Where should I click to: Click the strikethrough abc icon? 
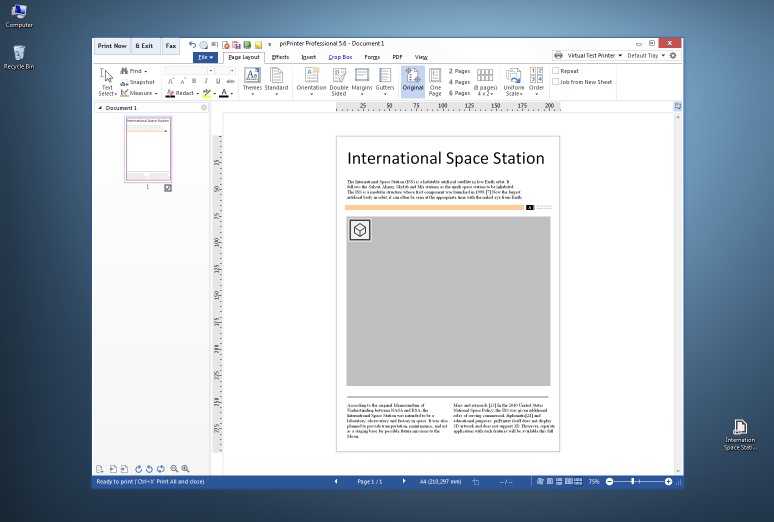tap(230, 81)
